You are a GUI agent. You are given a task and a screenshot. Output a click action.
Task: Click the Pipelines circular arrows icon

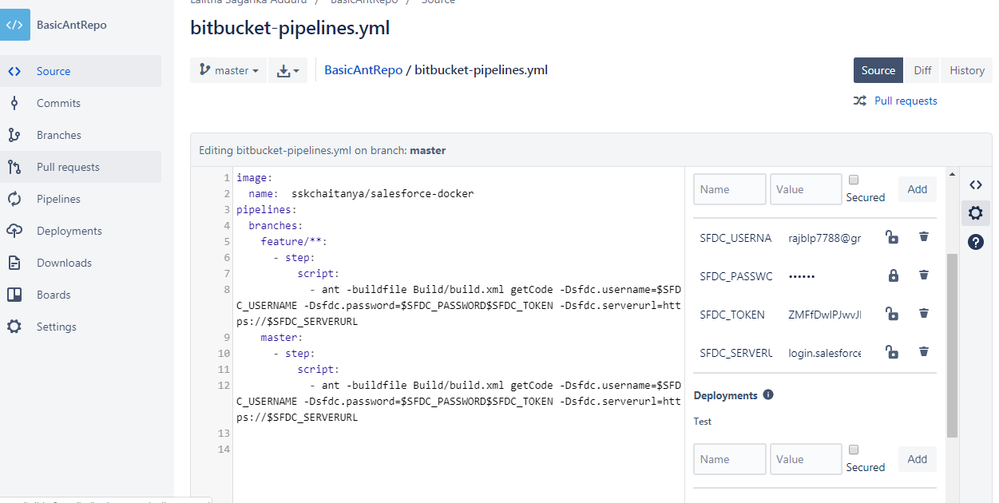coord(14,199)
